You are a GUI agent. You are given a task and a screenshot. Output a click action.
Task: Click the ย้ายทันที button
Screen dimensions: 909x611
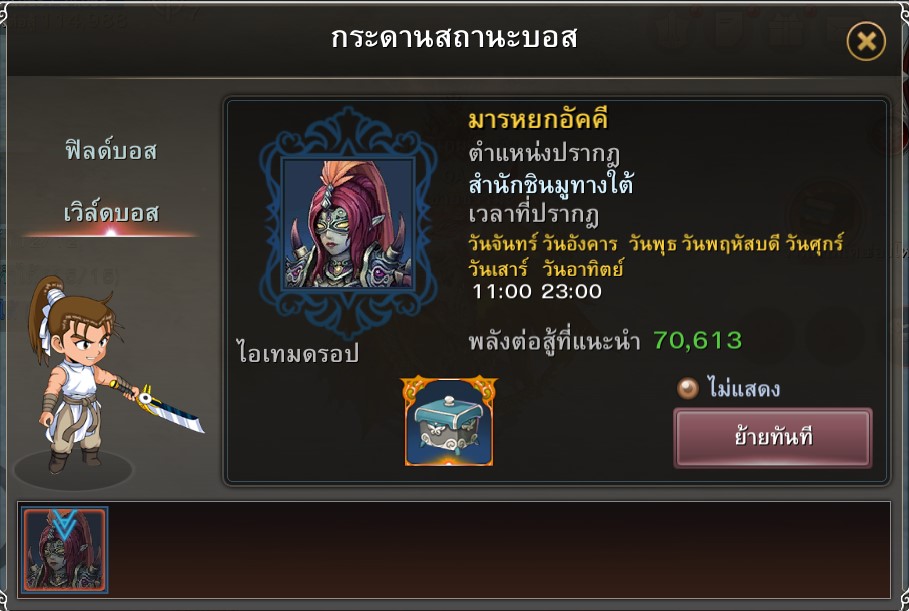[773, 437]
